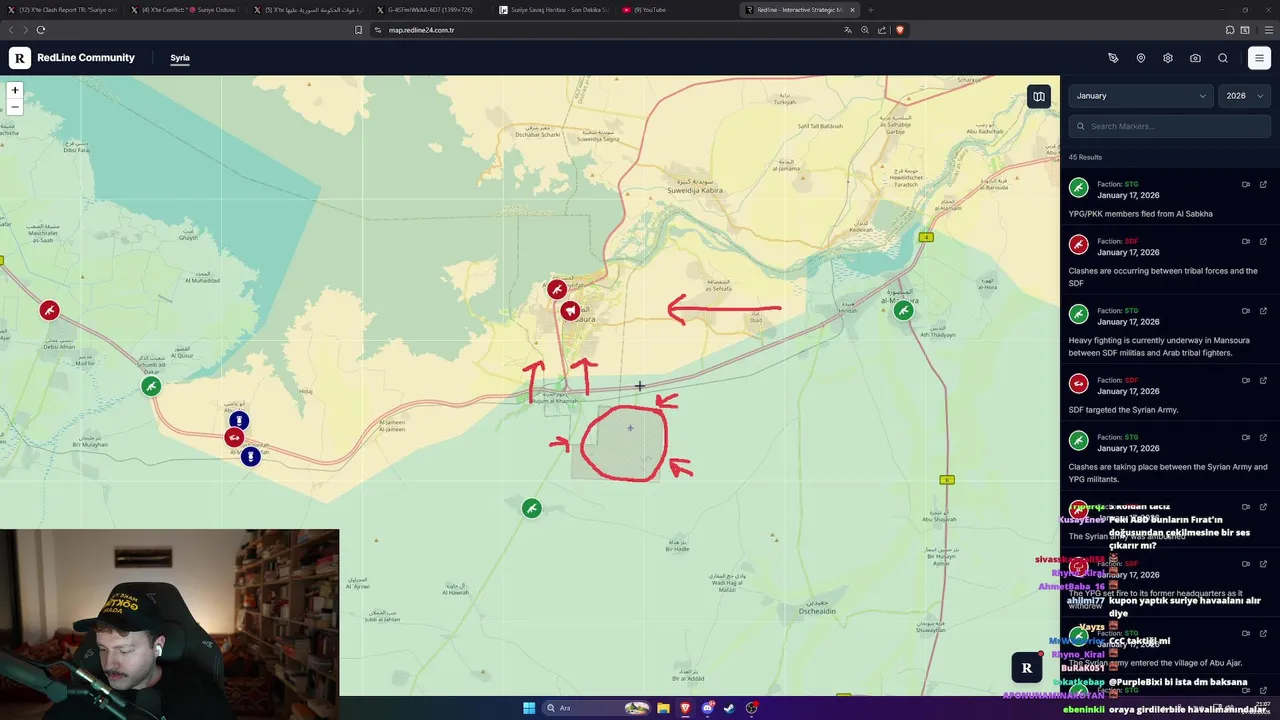Open external link for tribal forces entry
1280x720 pixels.
pos(1263,241)
